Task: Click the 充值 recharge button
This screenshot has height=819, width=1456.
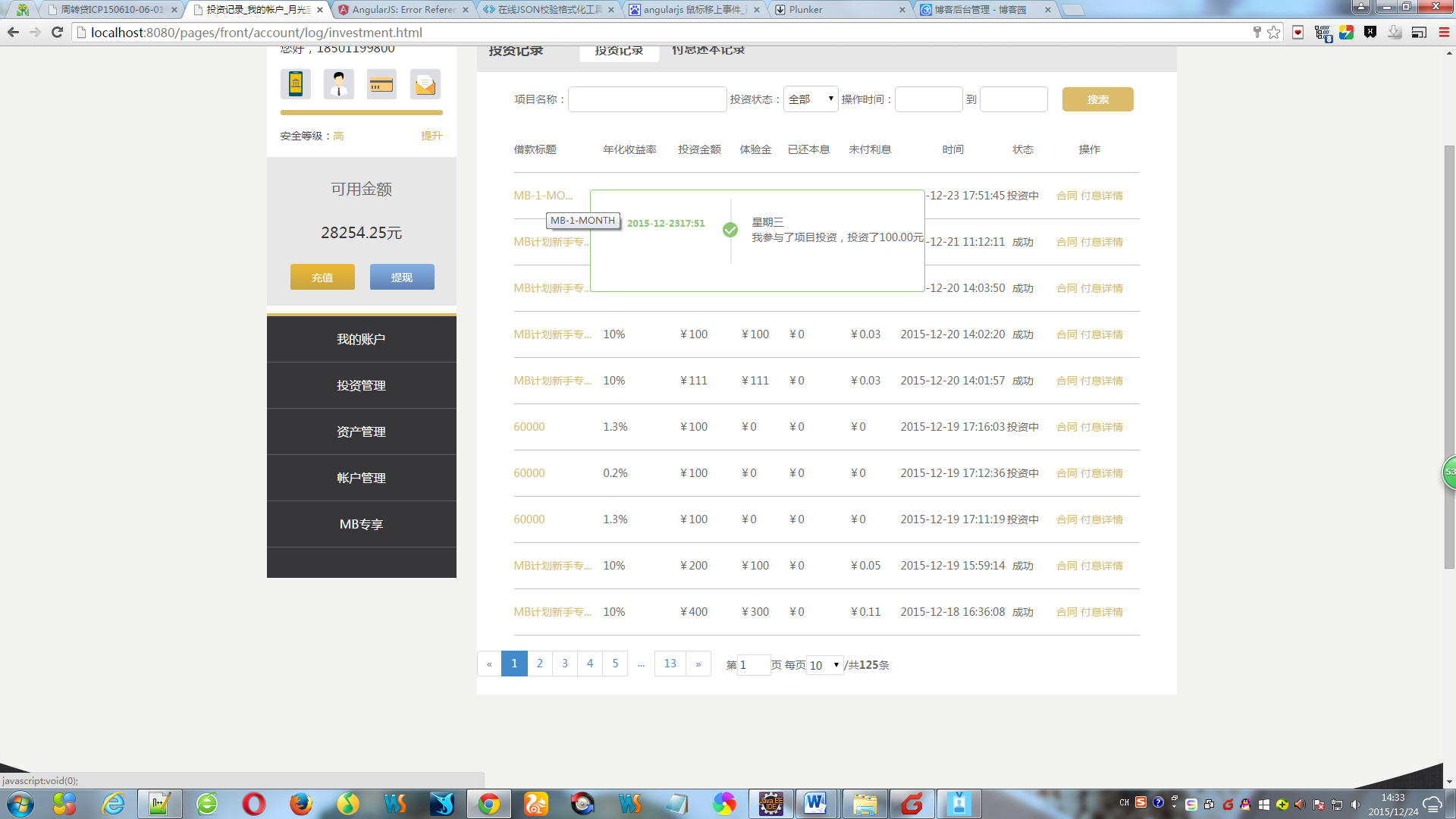Action: 322,277
